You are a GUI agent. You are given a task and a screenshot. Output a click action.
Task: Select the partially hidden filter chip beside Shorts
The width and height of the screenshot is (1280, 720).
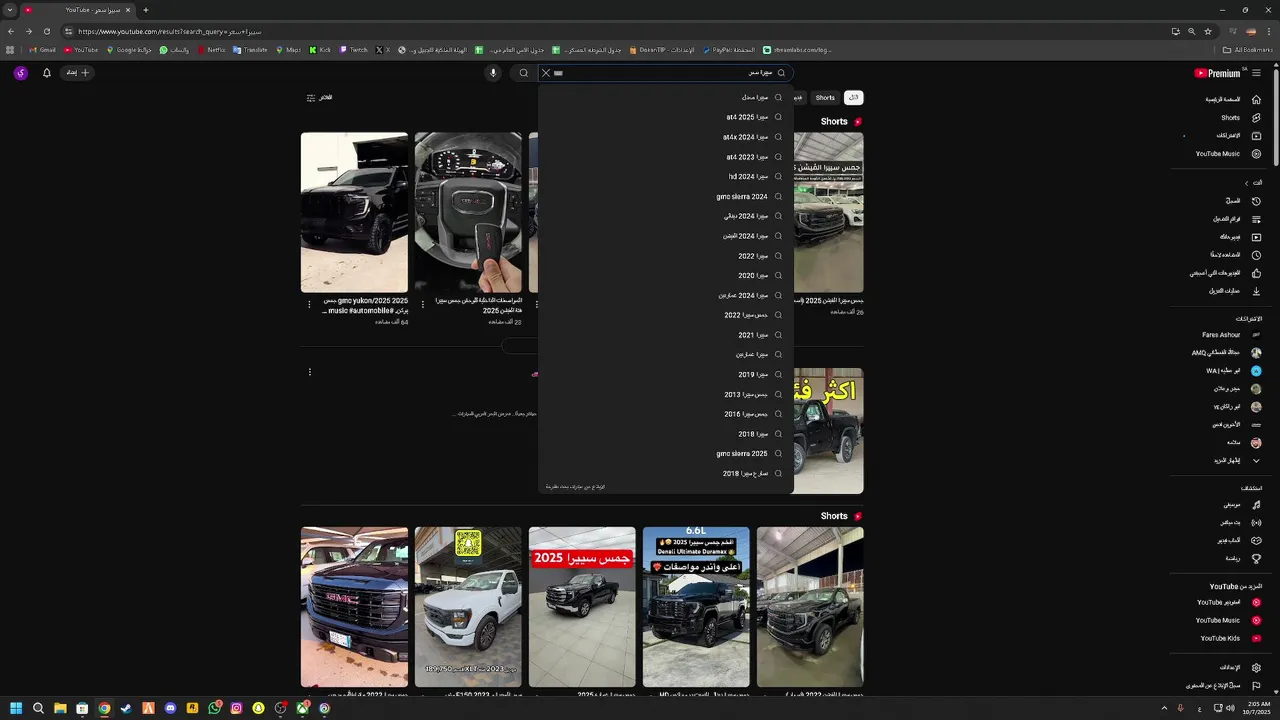click(799, 98)
